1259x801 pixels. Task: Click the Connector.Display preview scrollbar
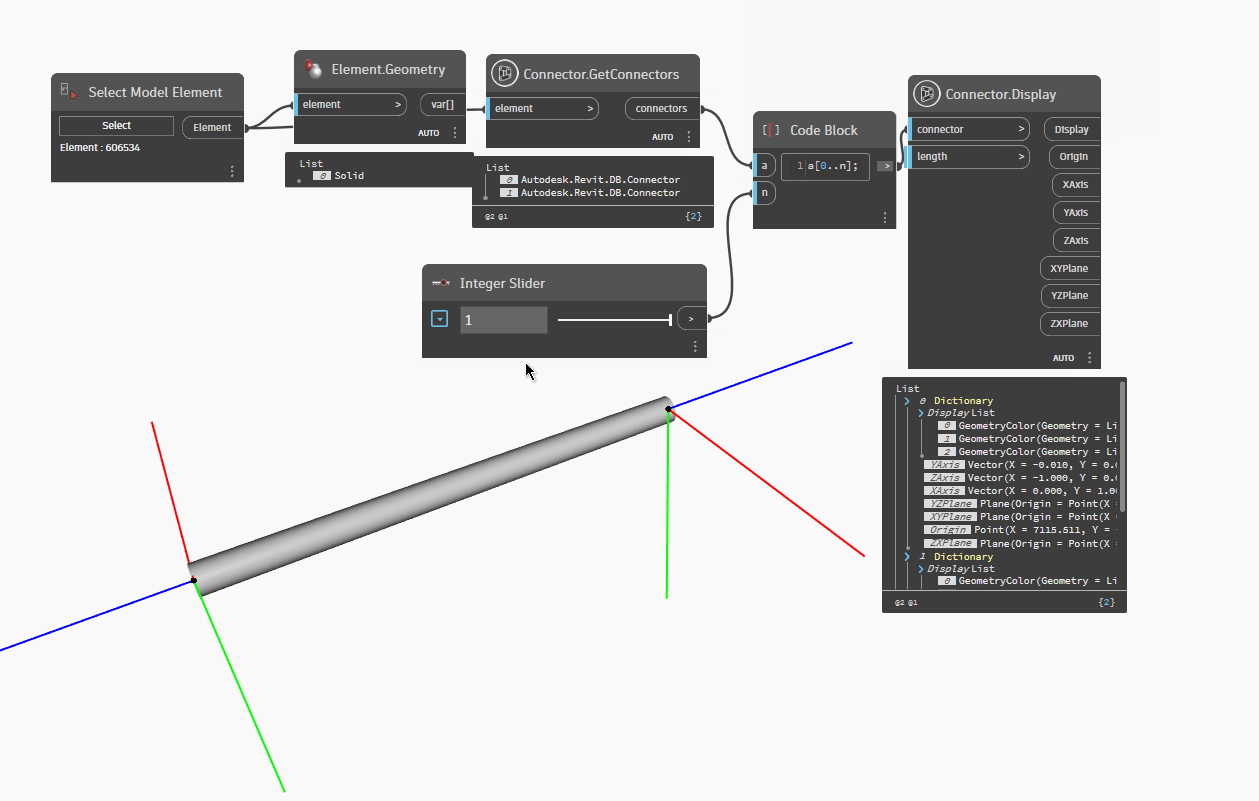pos(1122,445)
